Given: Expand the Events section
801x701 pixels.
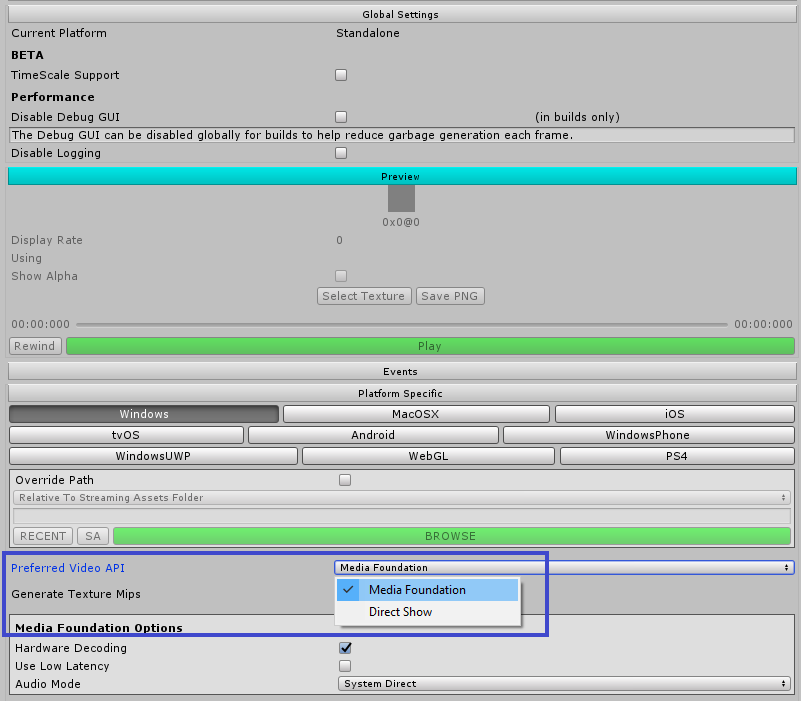Looking at the screenshot, I should (400, 371).
